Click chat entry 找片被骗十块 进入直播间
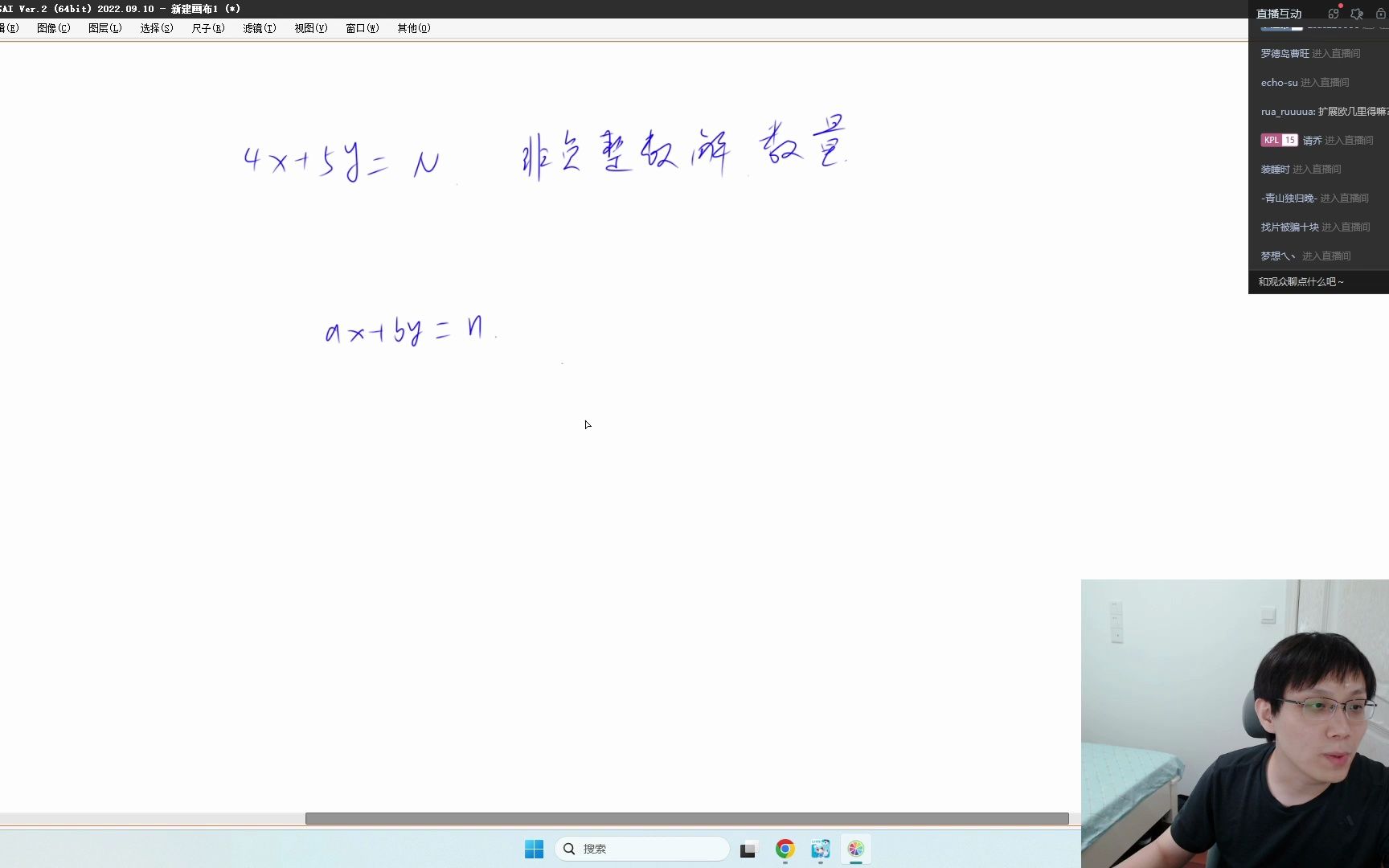Screen dimensions: 1389x868 tap(1315, 227)
